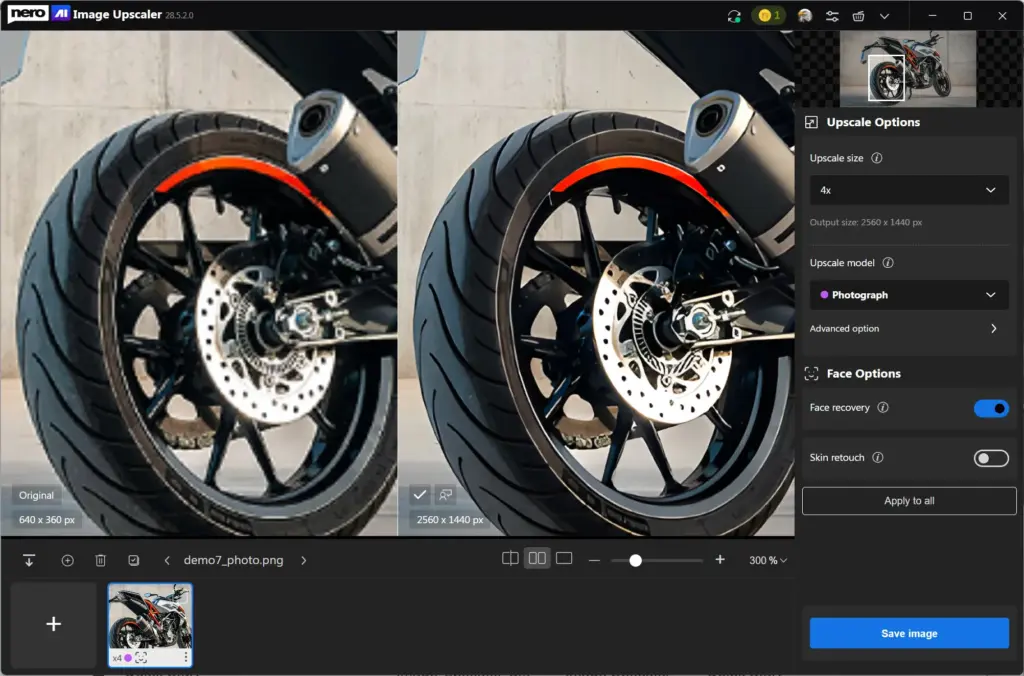Disable Face recovery
The height and width of the screenshot is (676, 1024).
pos(991,408)
